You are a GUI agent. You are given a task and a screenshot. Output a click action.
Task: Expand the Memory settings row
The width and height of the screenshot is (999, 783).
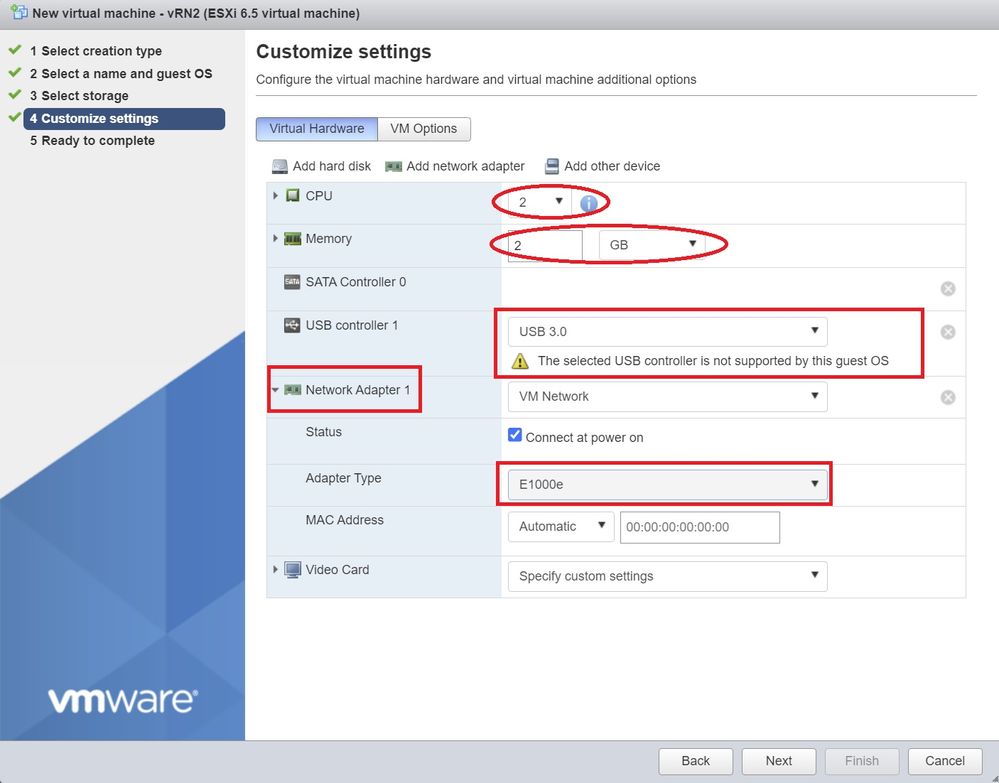tap(275, 239)
